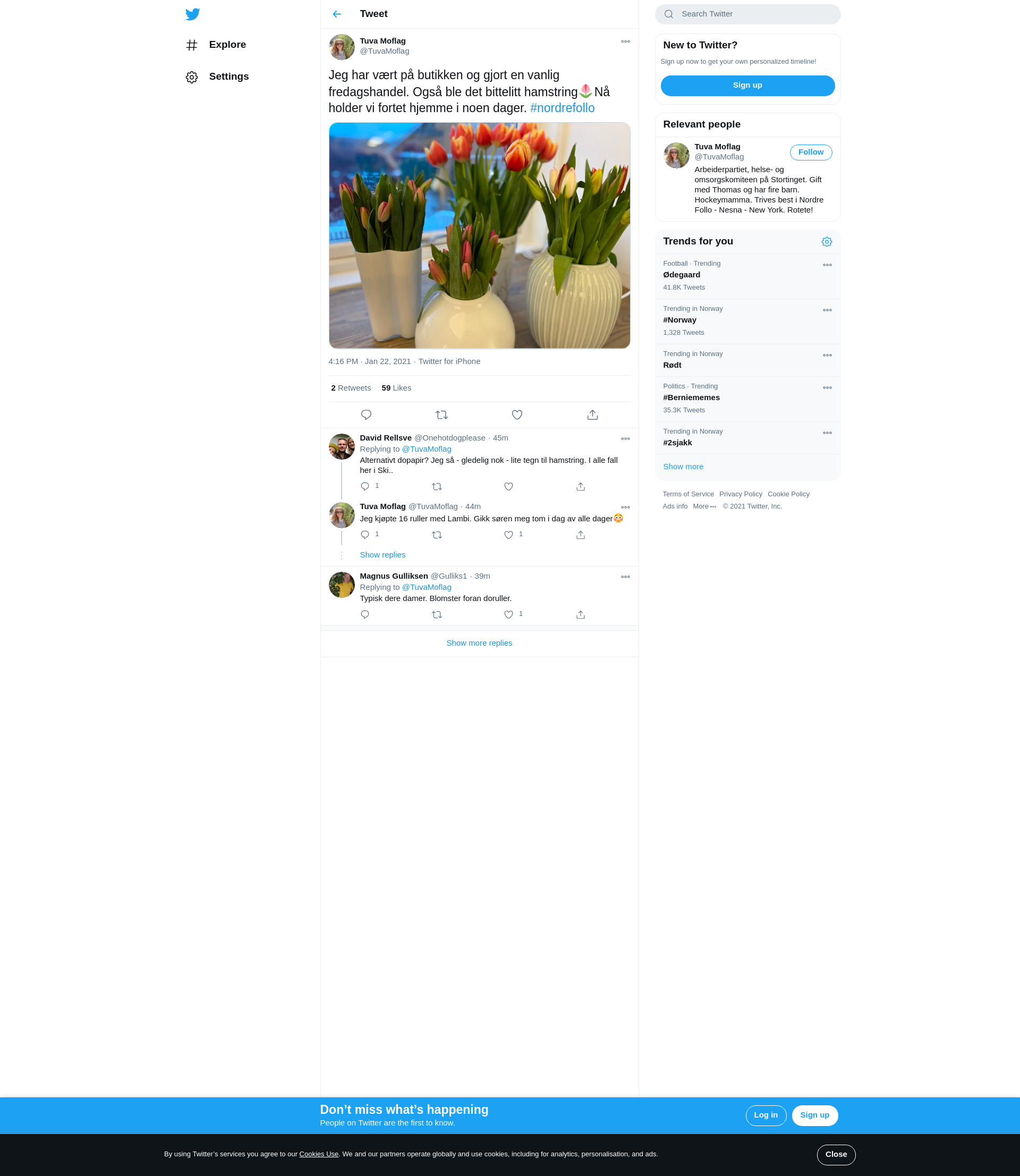This screenshot has width=1020, height=1176.
Task: Expand options for the Ødegaard trend
Action: coord(827,265)
